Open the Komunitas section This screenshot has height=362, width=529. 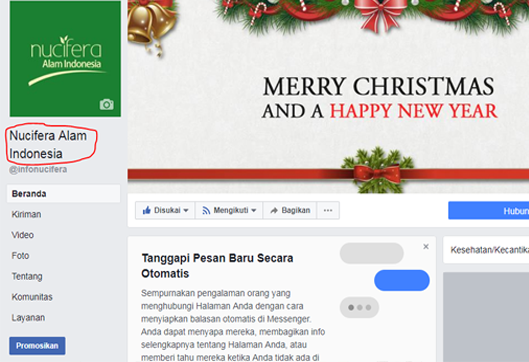[x=32, y=297]
